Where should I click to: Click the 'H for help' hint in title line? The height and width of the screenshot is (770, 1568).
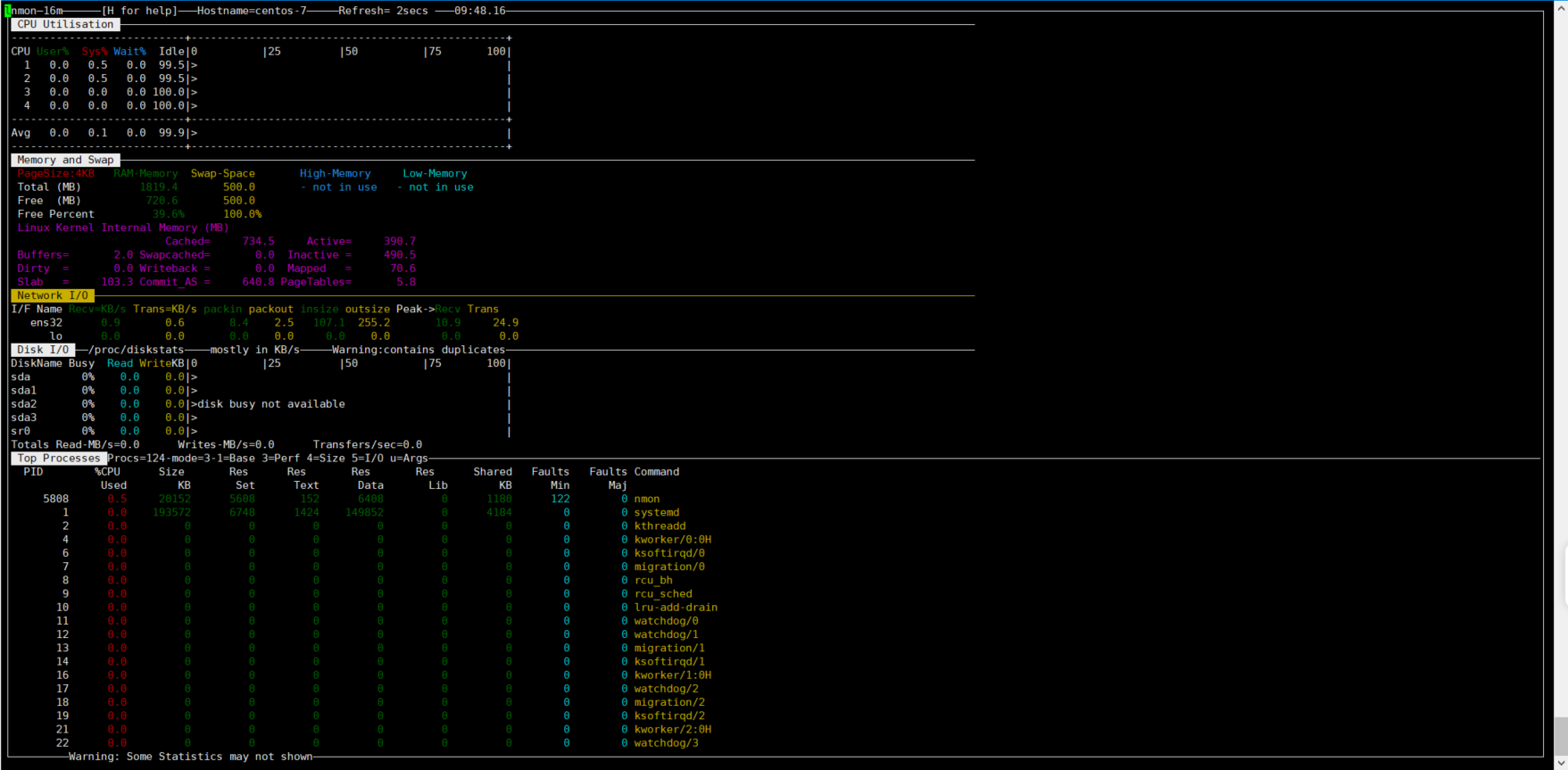(x=139, y=11)
